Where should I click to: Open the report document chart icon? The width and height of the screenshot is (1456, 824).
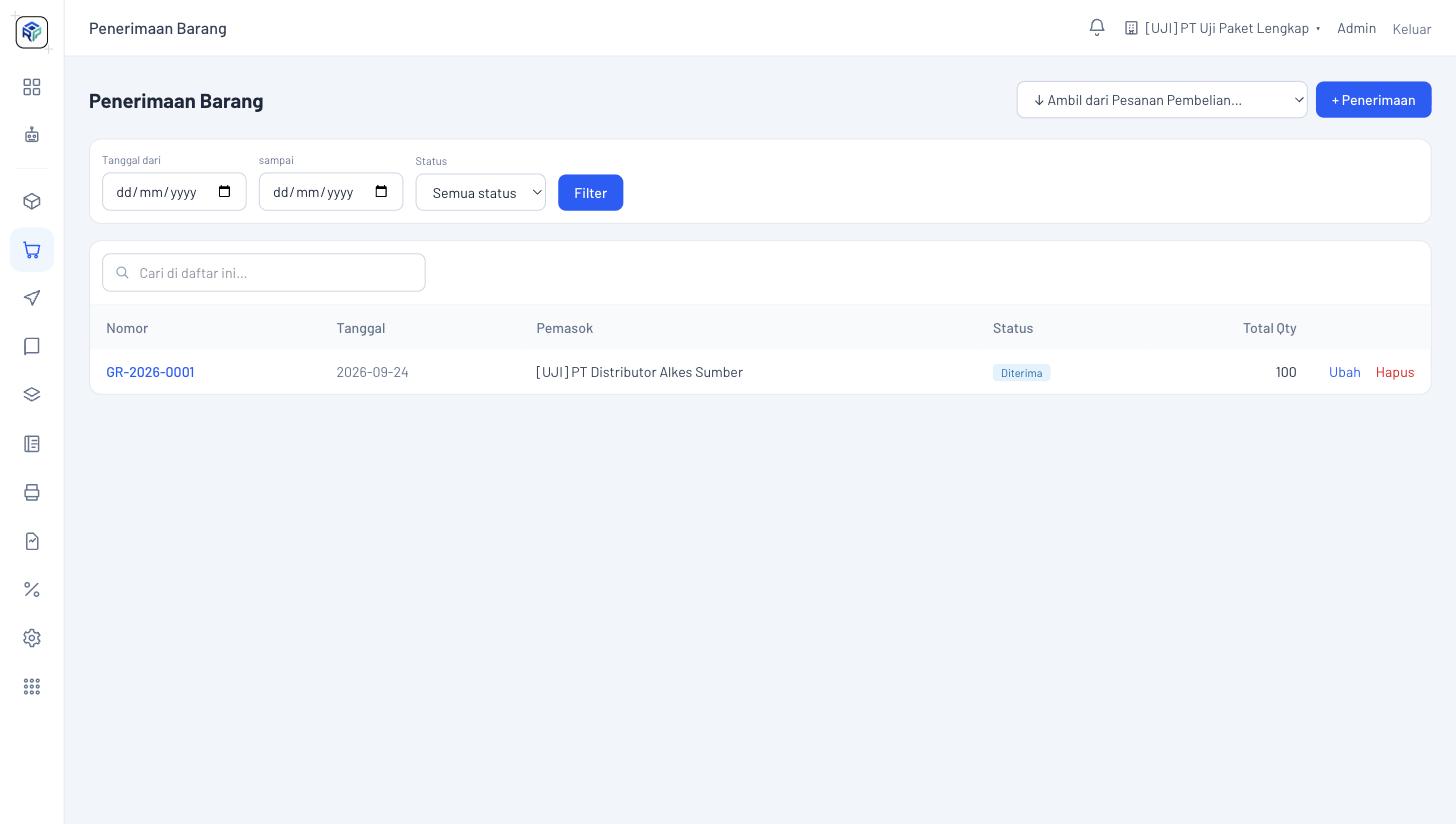point(32,541)
